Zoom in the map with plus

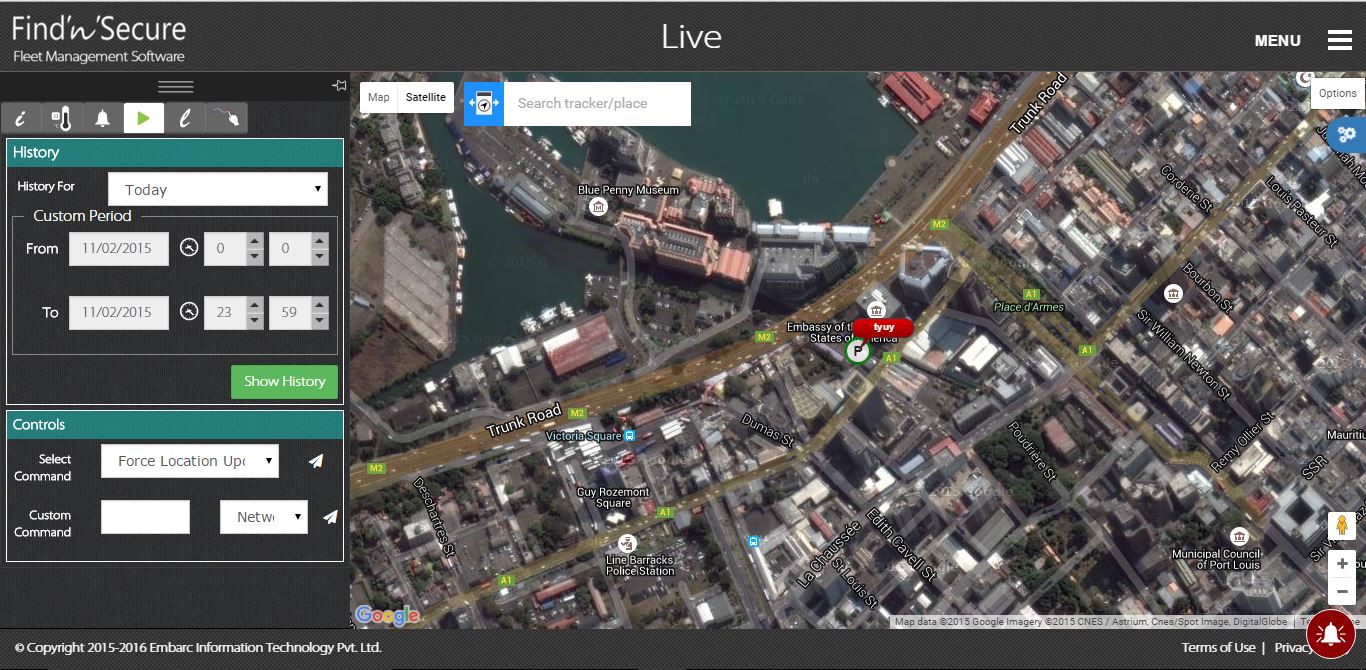pos(1342,563)
